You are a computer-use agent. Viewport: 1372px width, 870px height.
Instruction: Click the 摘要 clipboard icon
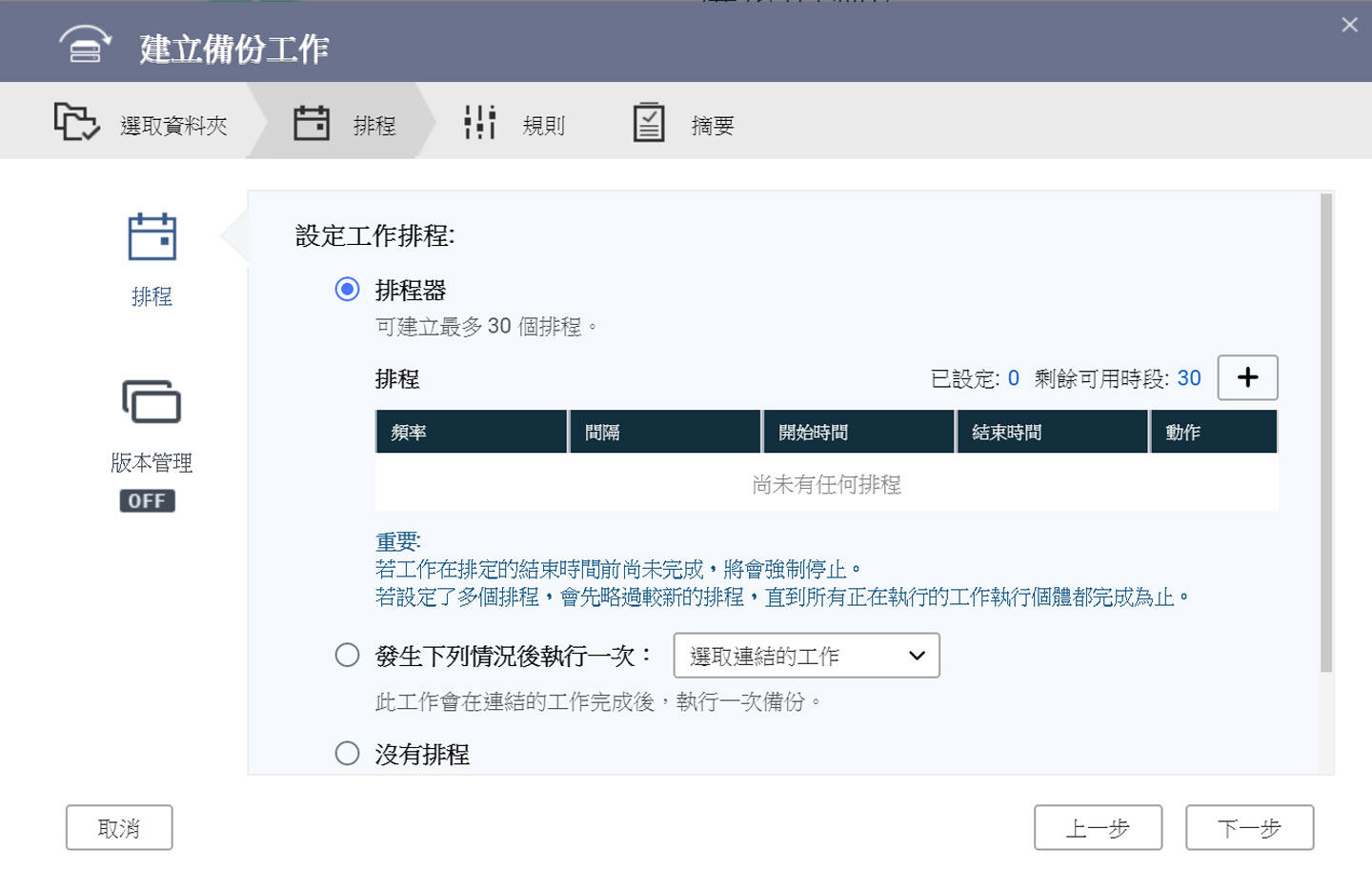pyautogui.click(x=649, y=122)
